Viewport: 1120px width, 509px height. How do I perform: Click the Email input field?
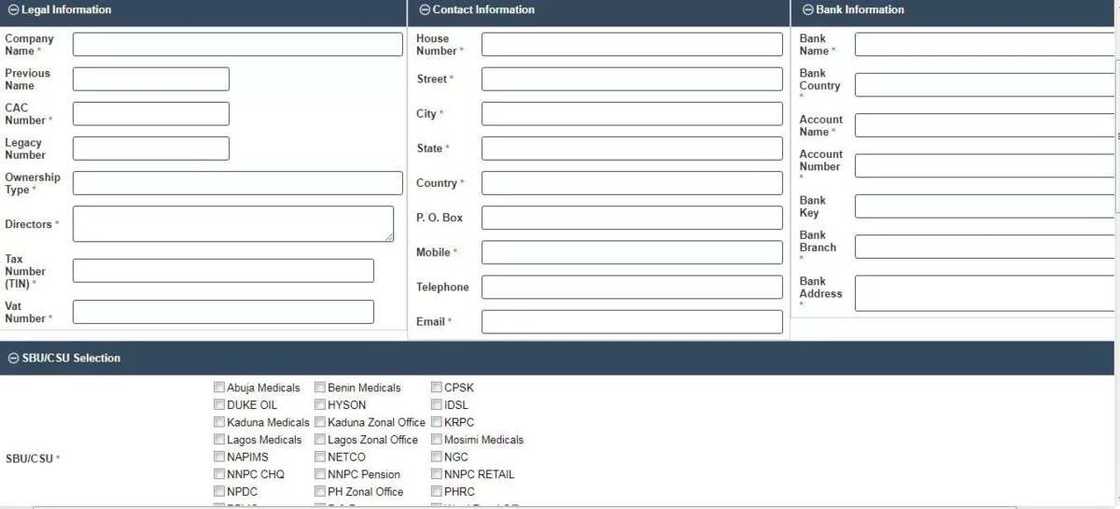(x=631, y=322)
